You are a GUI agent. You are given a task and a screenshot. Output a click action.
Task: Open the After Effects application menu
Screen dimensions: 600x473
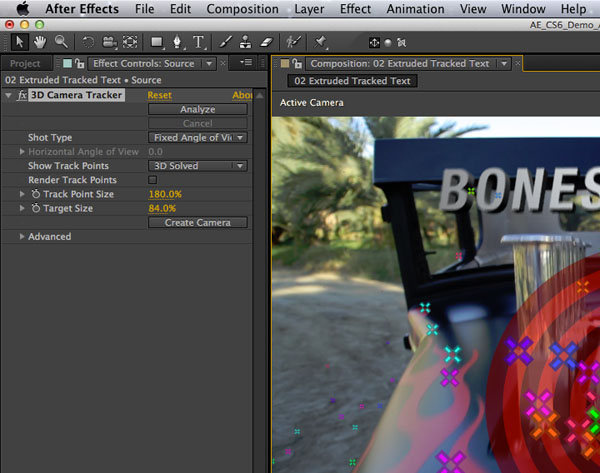point(82,9)
